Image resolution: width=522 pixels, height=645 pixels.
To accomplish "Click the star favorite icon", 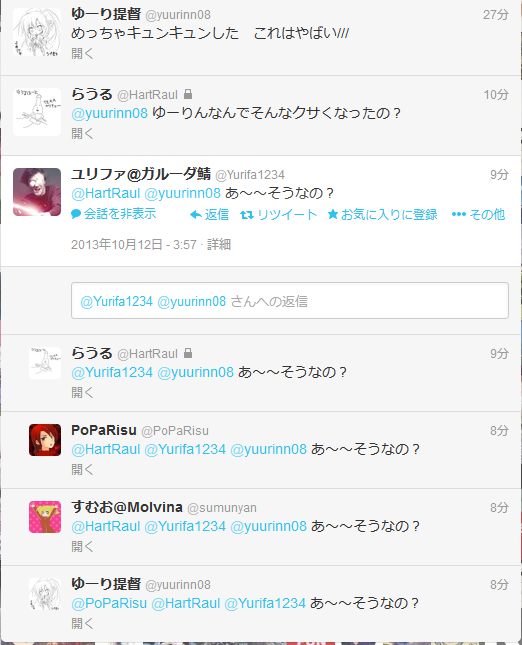I will point(333,214).
